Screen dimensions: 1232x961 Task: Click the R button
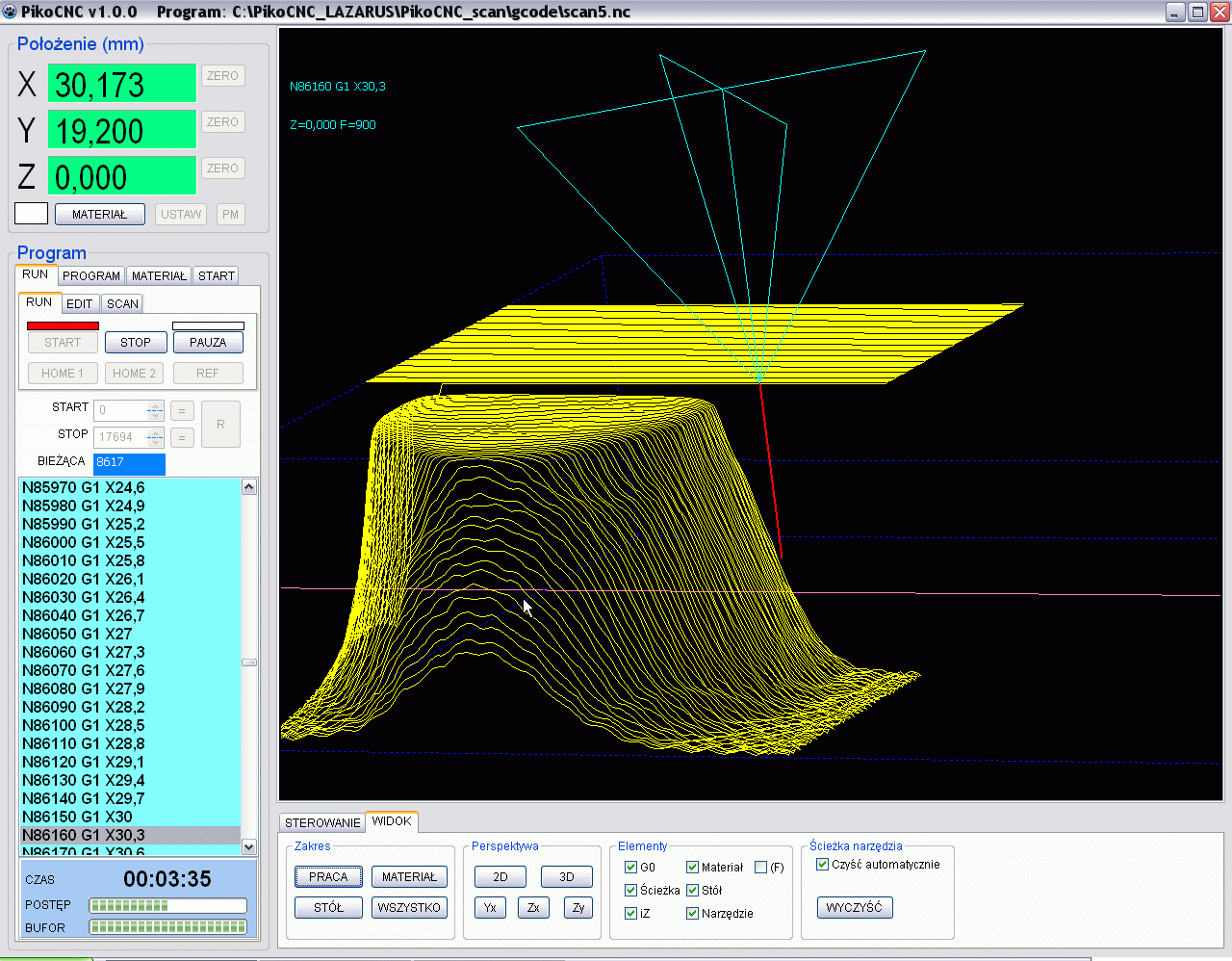(220, 425)
